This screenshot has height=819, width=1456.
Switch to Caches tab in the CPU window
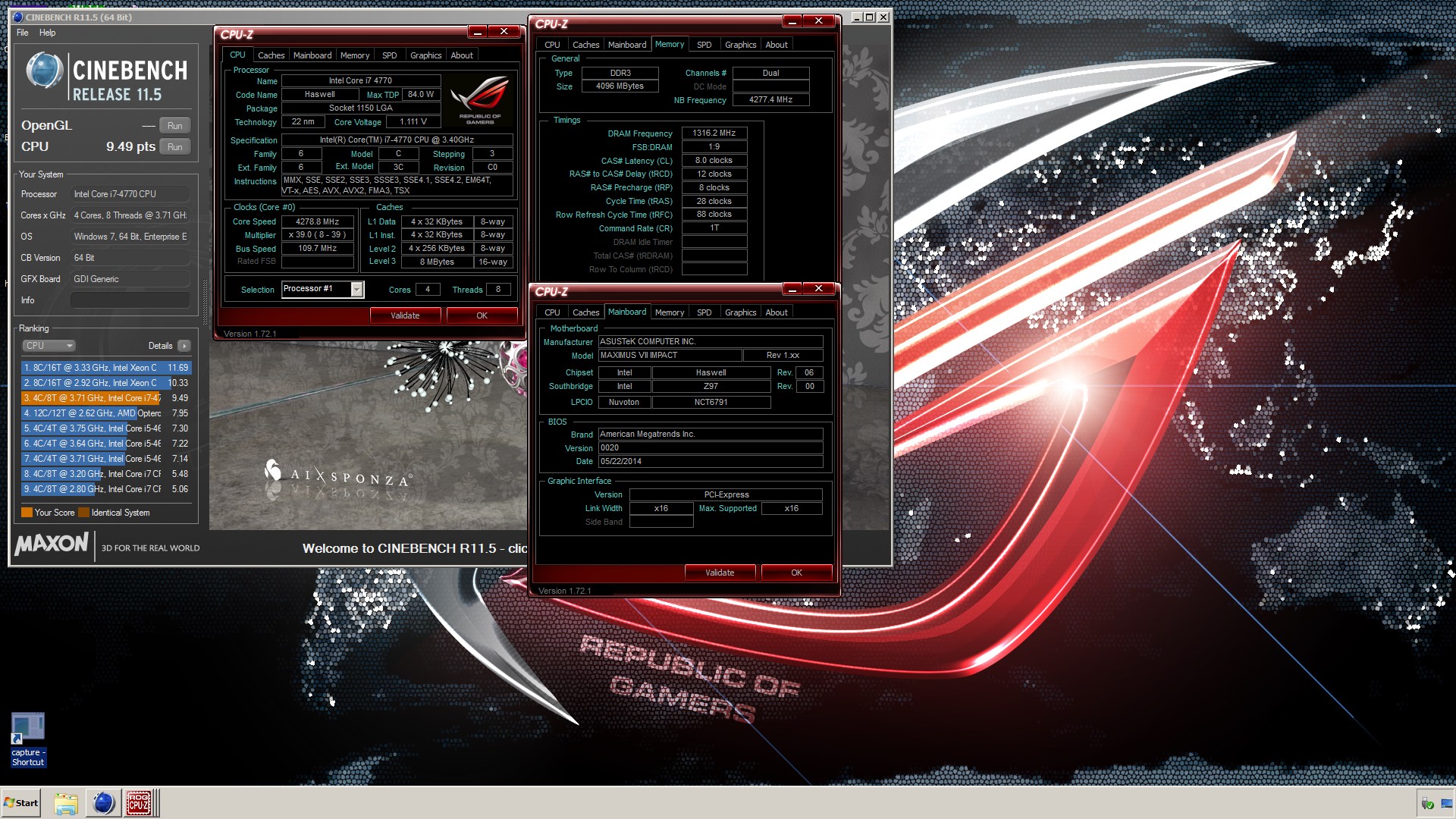coord(271,55)
